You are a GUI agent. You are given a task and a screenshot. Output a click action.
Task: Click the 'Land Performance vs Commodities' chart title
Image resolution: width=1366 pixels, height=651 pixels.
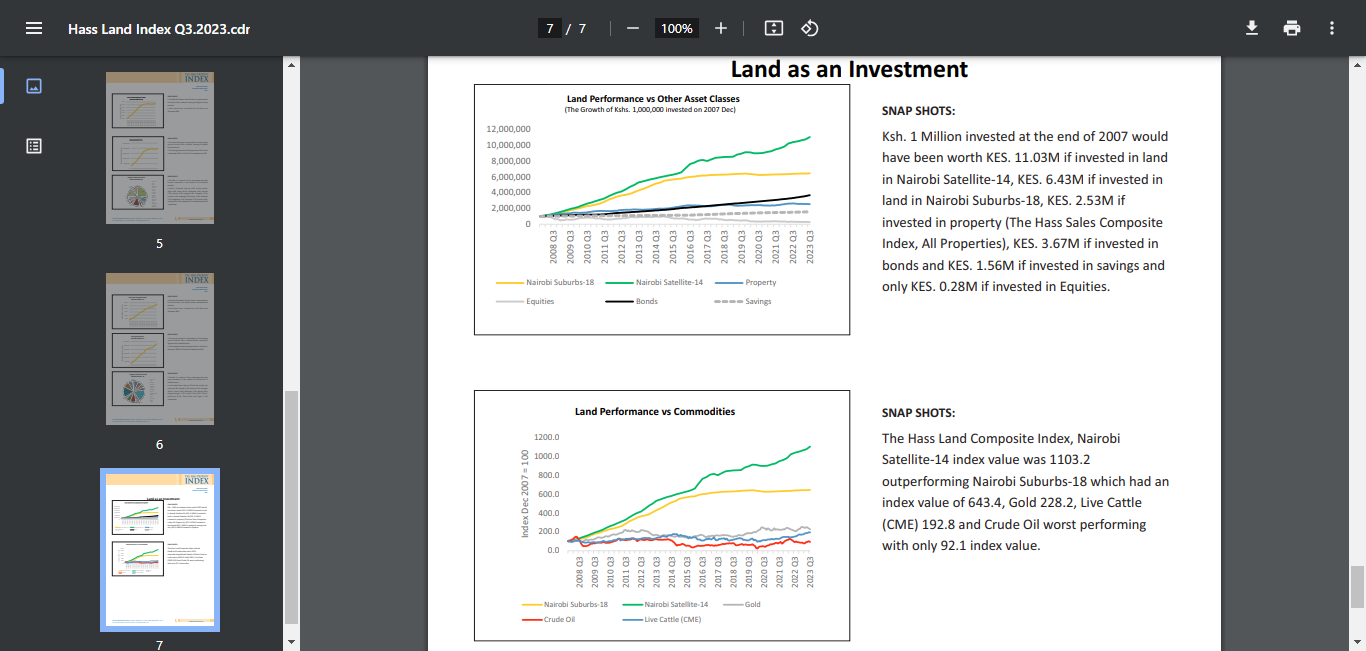[655, 411]
